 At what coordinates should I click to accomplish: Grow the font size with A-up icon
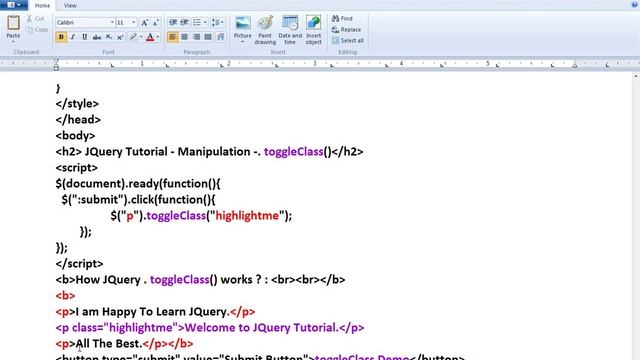(144, 22)
